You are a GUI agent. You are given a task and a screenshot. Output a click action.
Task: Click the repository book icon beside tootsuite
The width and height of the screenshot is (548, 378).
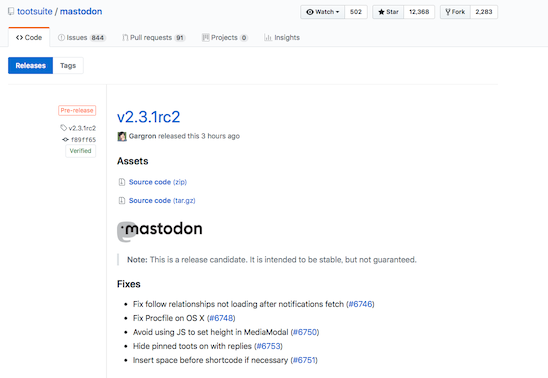tap(11, 12)
